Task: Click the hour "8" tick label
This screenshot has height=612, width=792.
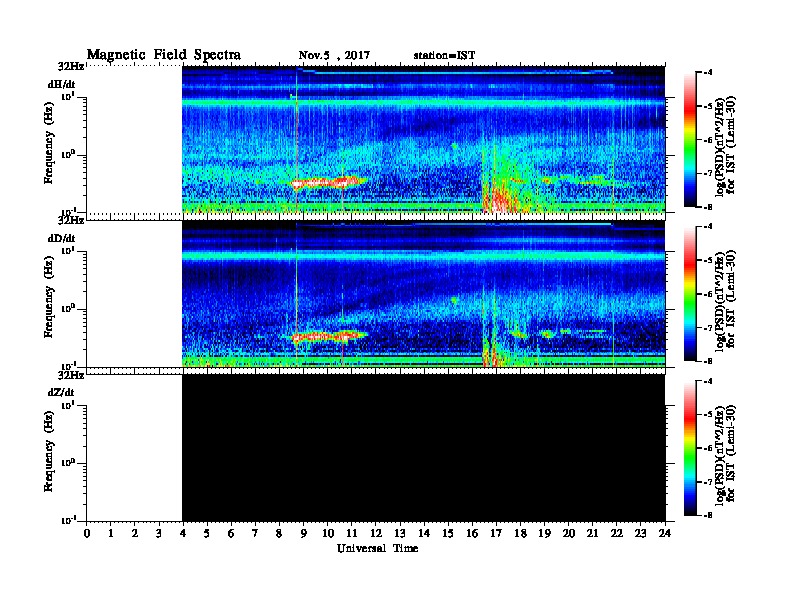Action: tap(279, 533)
